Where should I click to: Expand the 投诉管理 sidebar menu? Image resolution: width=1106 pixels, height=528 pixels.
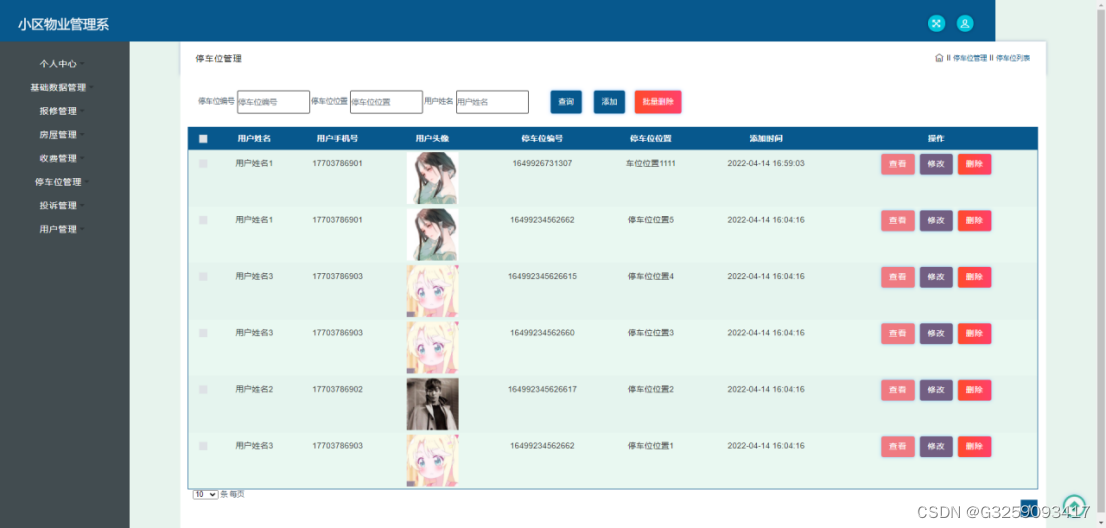(x=62, y=206)
